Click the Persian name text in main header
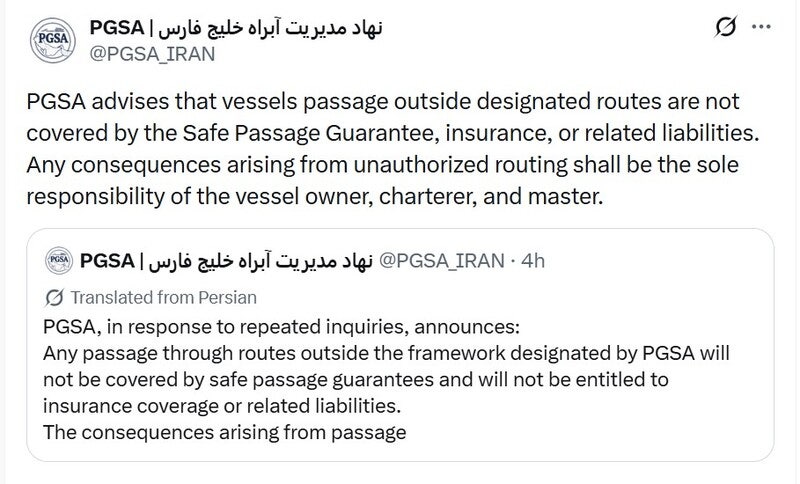 270,28
